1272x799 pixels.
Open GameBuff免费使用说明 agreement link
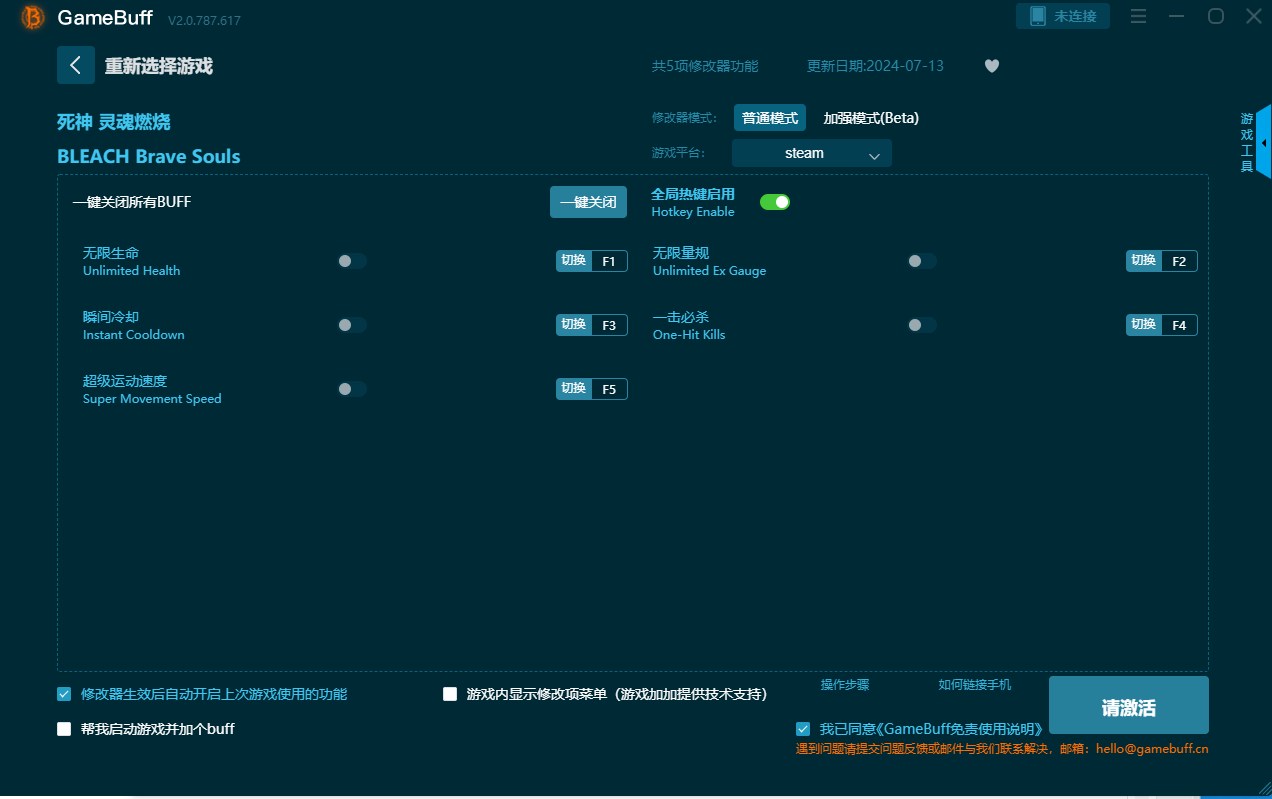(962, 729)
